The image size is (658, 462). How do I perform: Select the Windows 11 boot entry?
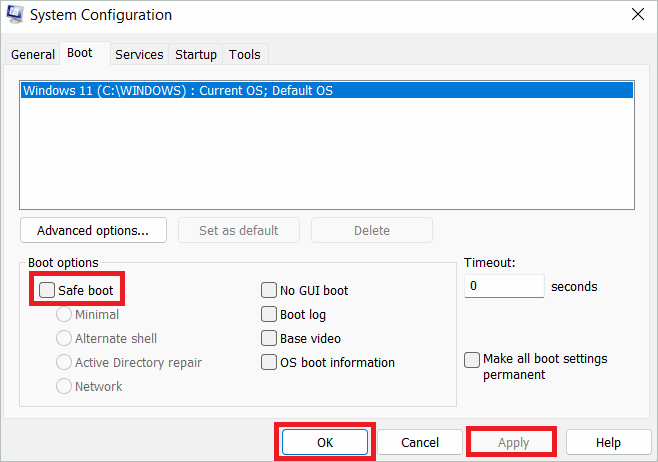[x=178, y=90]
